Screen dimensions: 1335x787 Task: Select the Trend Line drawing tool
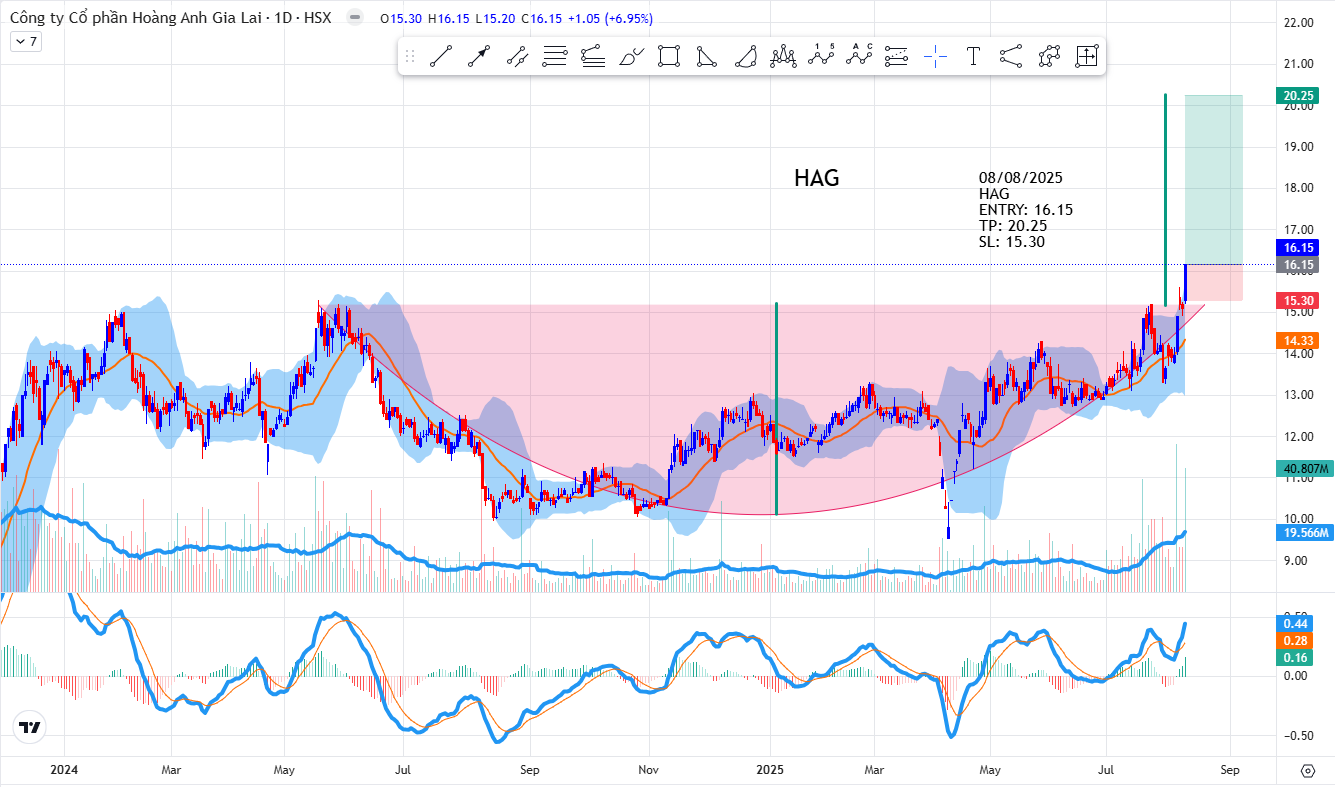(x=441, y=57)
